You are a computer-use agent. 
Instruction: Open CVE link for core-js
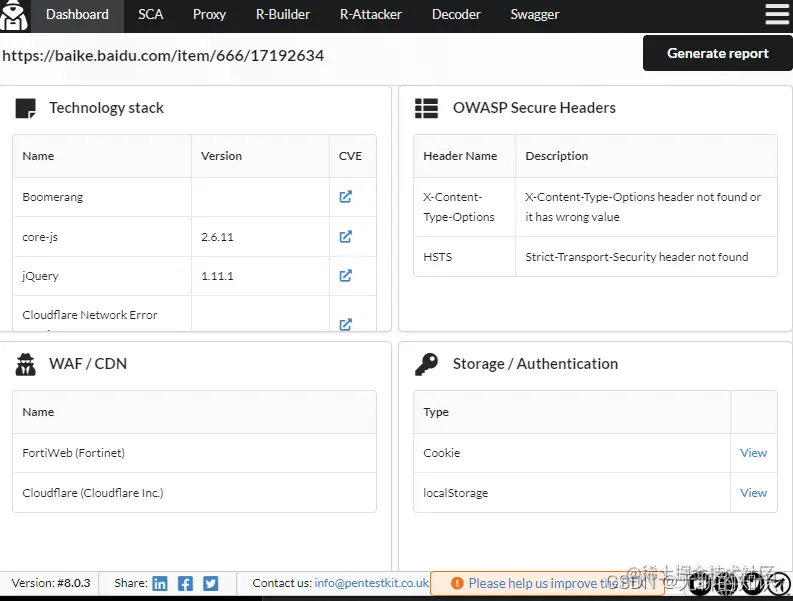tap(345, 237)
